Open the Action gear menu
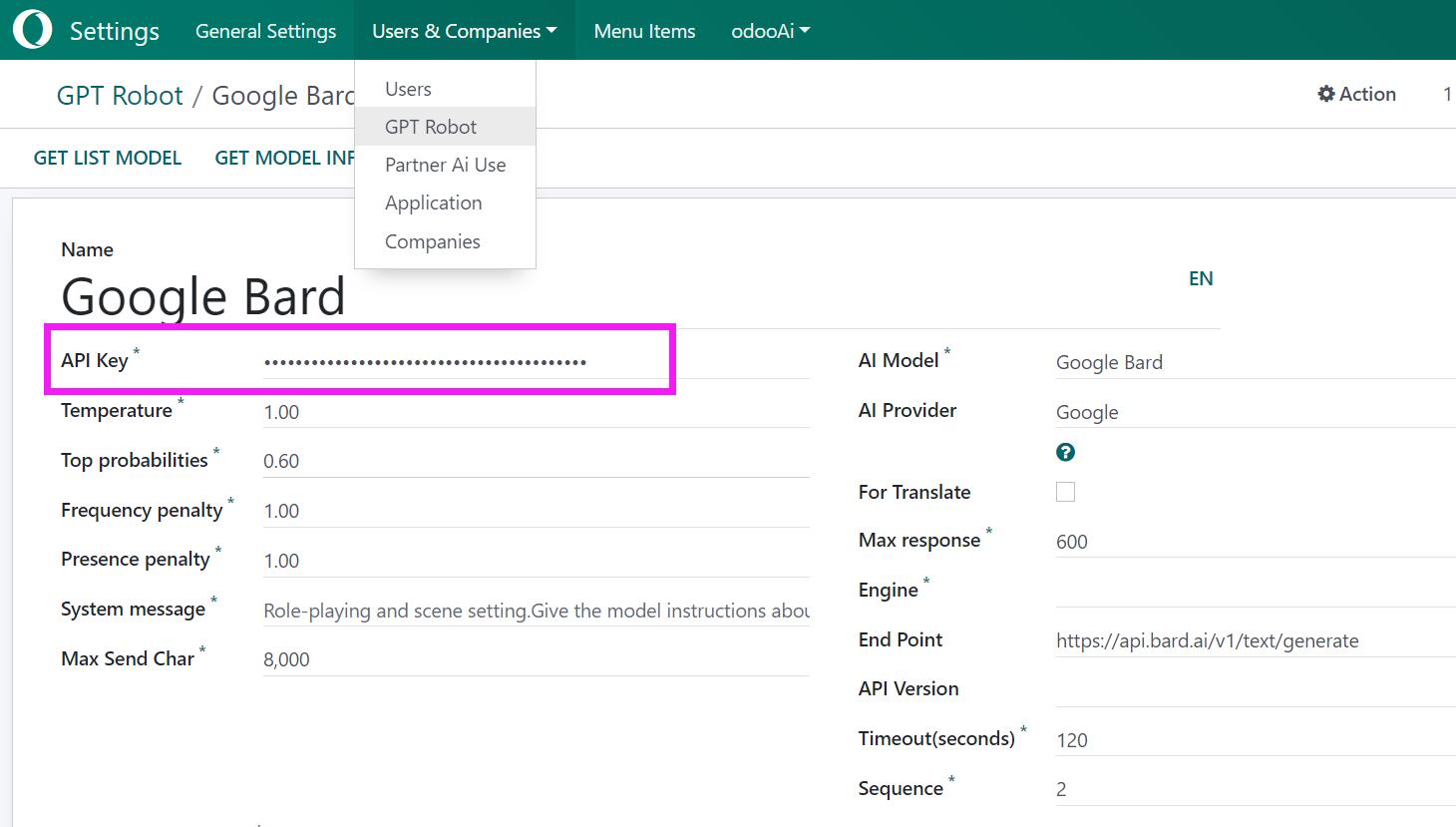This screenshot has width=1456, height=827. pos(1356,94)
